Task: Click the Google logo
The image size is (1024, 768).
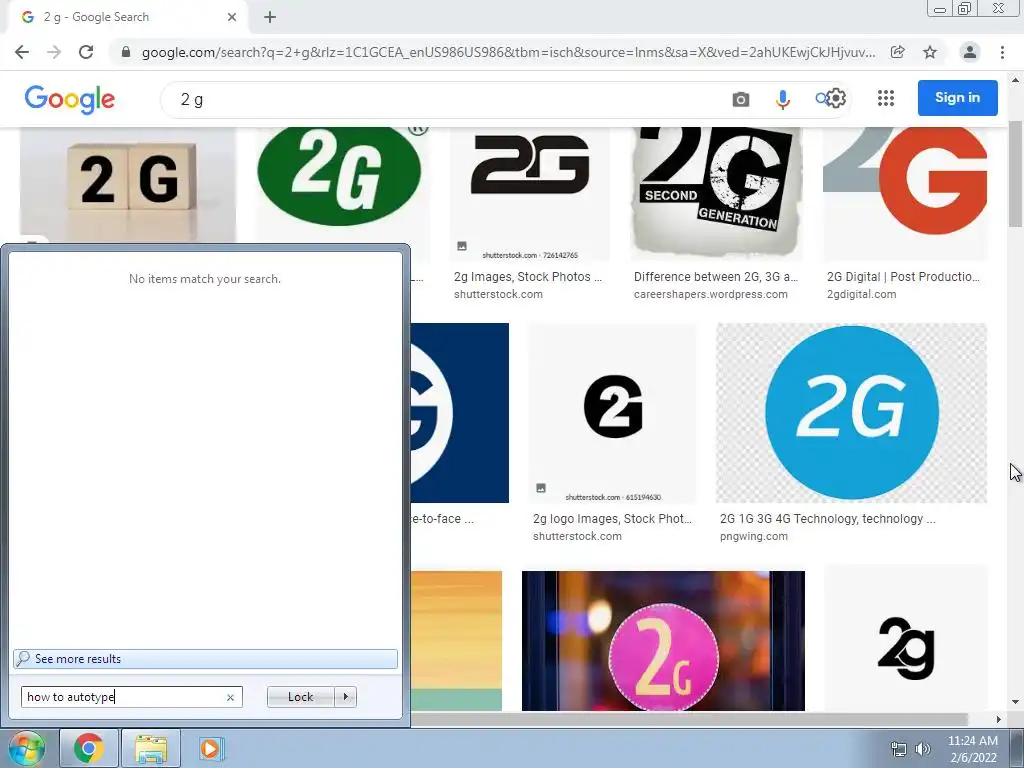Action: (x=70, y=99)
